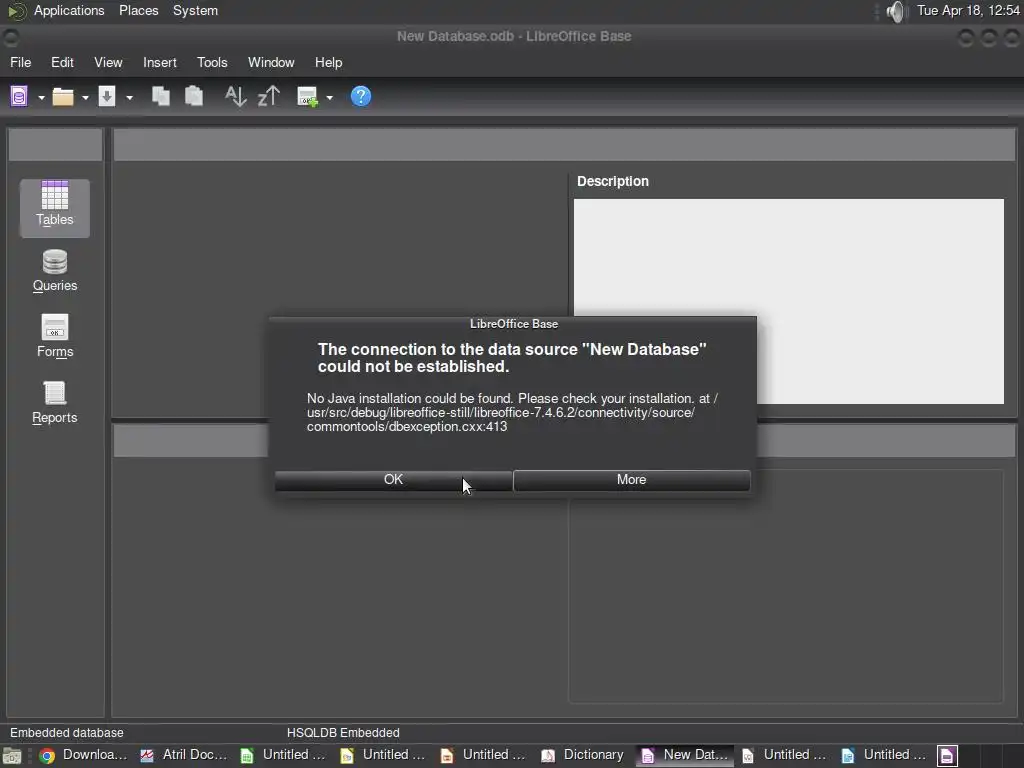Click the Open folder toolbar icon
The image size is (1024, 768).
click(63, 97)
